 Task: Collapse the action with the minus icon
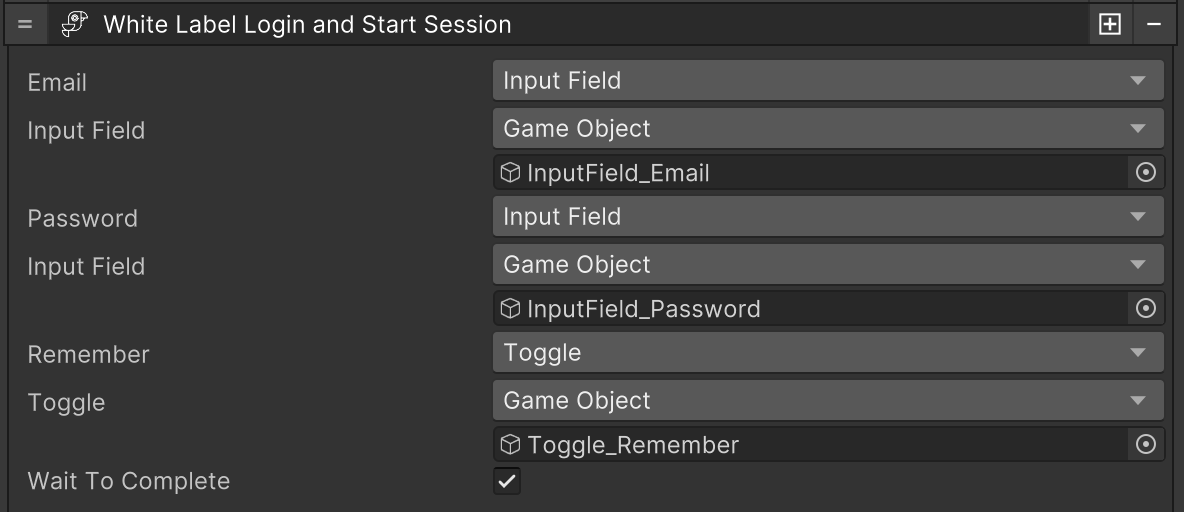point(1154,25)
